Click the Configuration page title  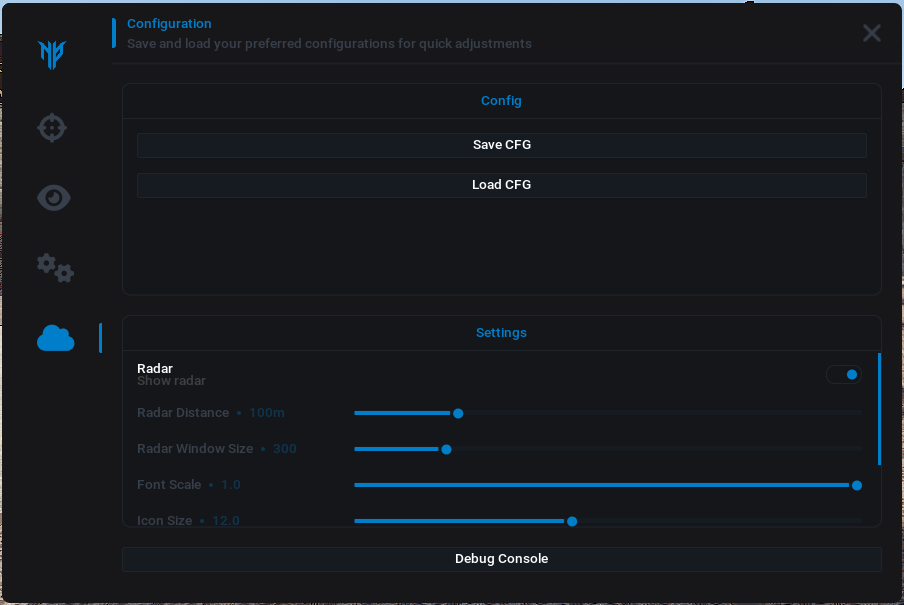pos(169,24)
